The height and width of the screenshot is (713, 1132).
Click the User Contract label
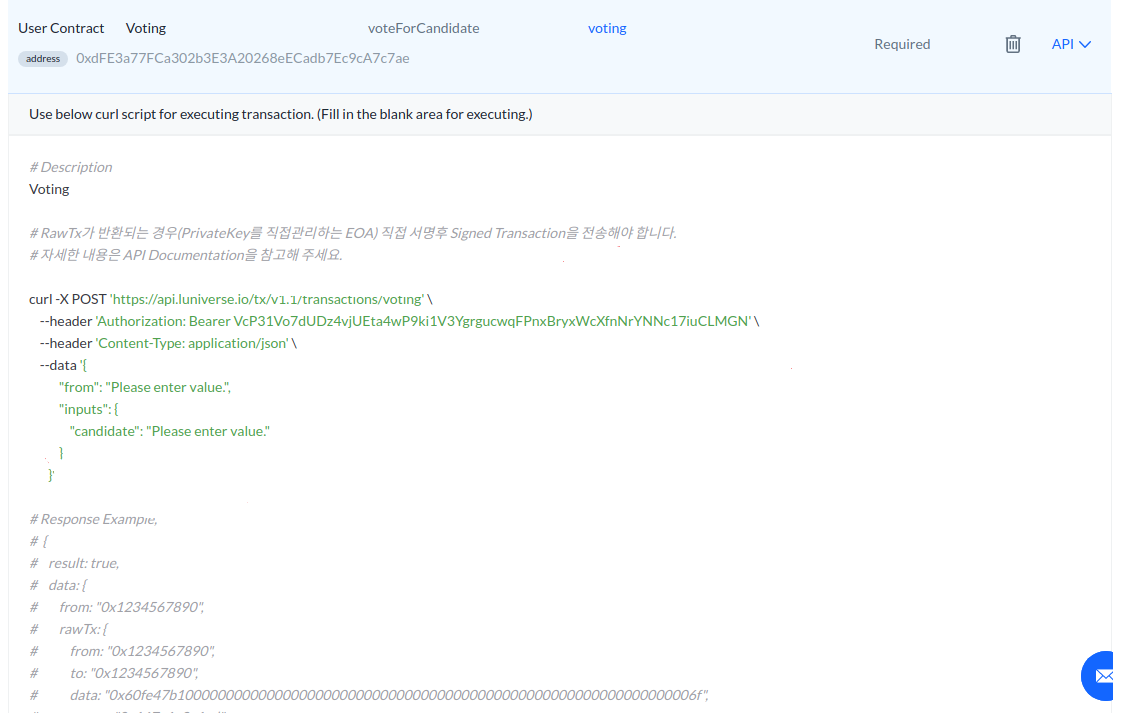(61, 28)
